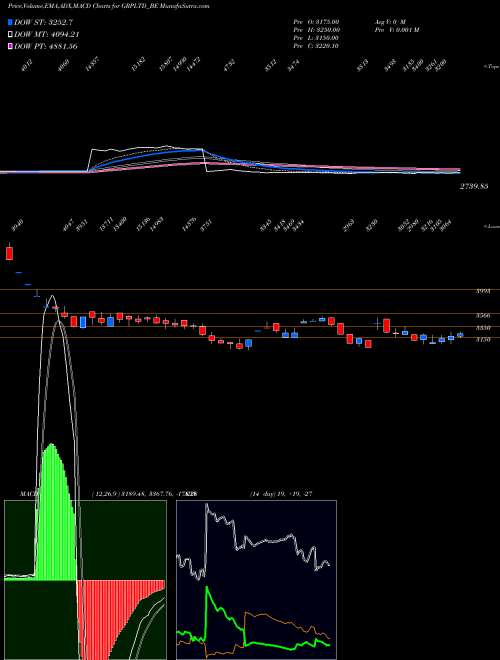
Task: Select the 'DOW ST: 3252.7' legend text
Action: pyautogui.click(x=44, y=22)
